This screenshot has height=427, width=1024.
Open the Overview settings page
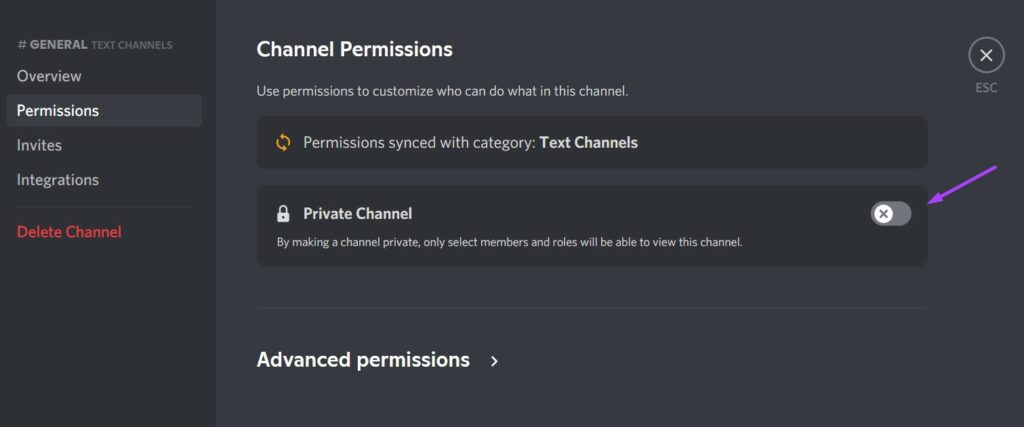coord(49,76)
